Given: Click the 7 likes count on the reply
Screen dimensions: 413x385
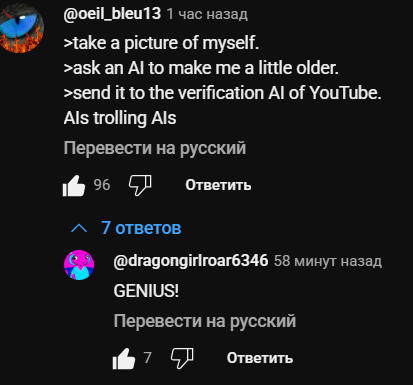Looking at the screenshot, I should (148, 358).
